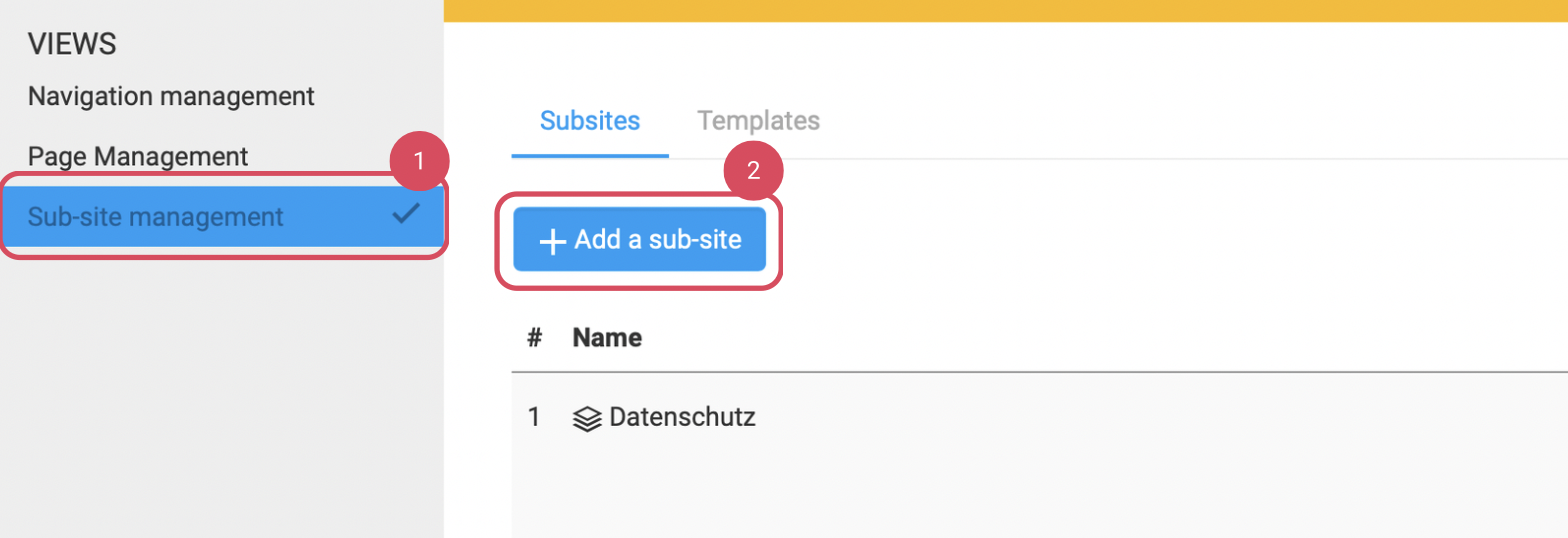This screenshot has height=538, width=1568.
Task: Open the Page Management view
Action: (x=138, y=156)
